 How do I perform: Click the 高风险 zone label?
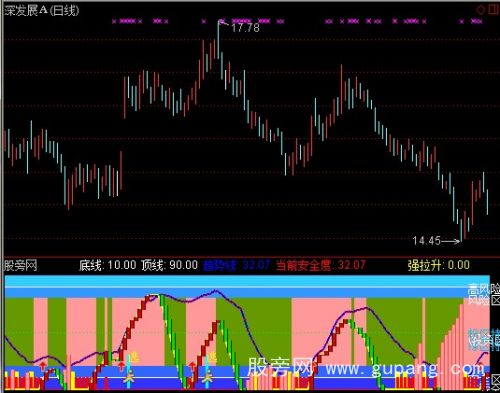(x=483, y=288)
